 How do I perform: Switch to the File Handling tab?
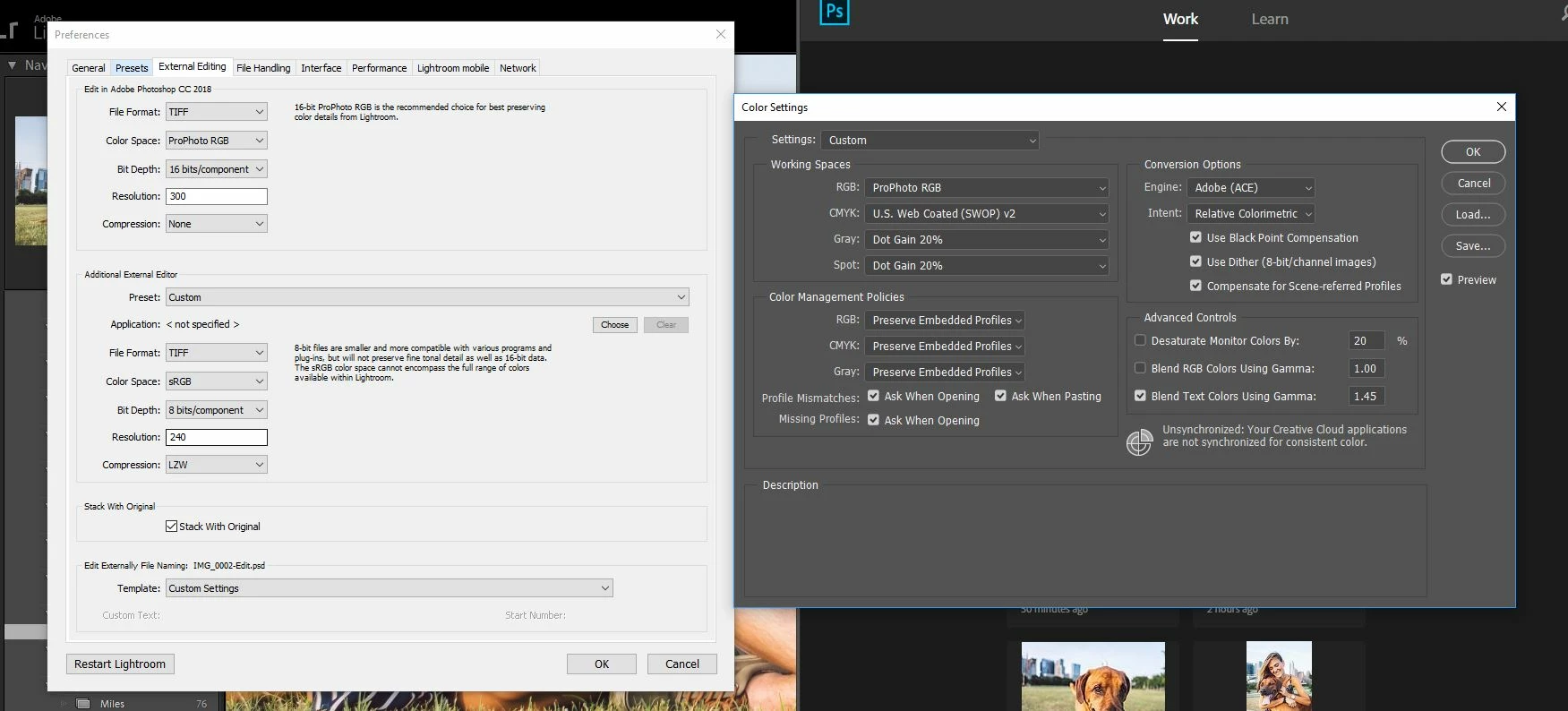pos(263,68)
